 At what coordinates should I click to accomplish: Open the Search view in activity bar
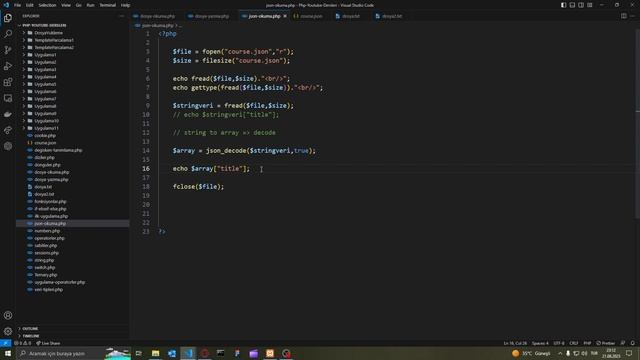8,34
